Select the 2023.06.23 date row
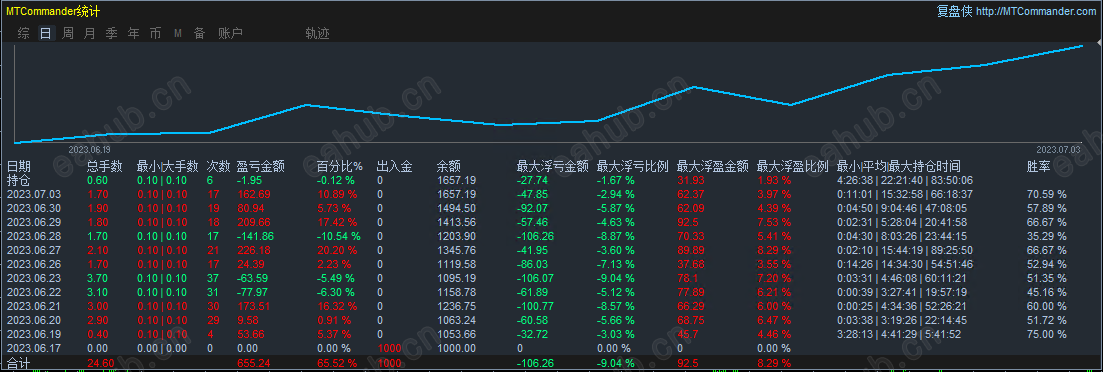 34,278
